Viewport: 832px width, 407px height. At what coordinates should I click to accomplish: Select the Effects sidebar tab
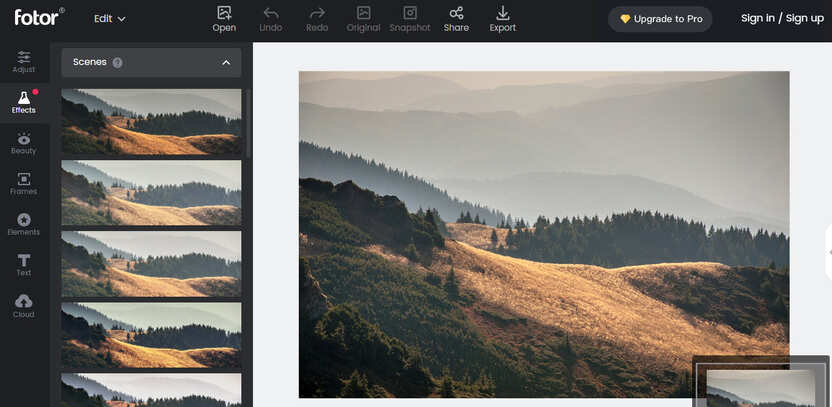[24, 103]
